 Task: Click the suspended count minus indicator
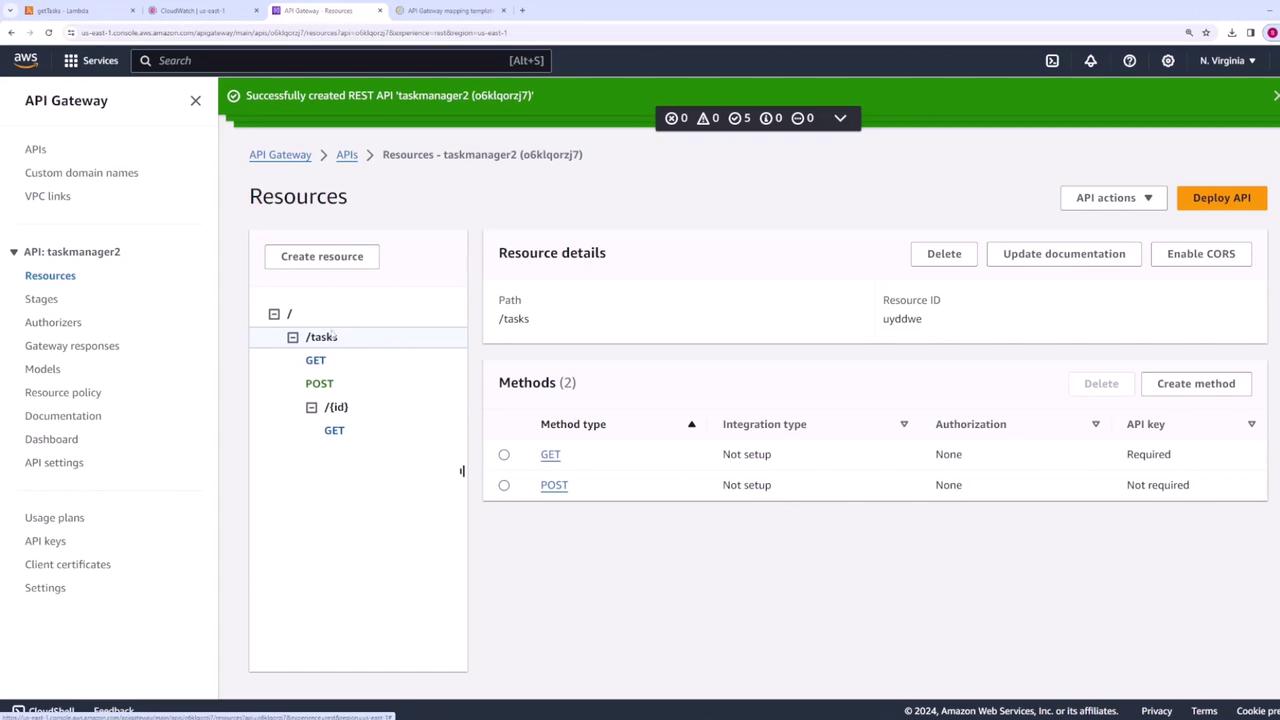point(797,118)
